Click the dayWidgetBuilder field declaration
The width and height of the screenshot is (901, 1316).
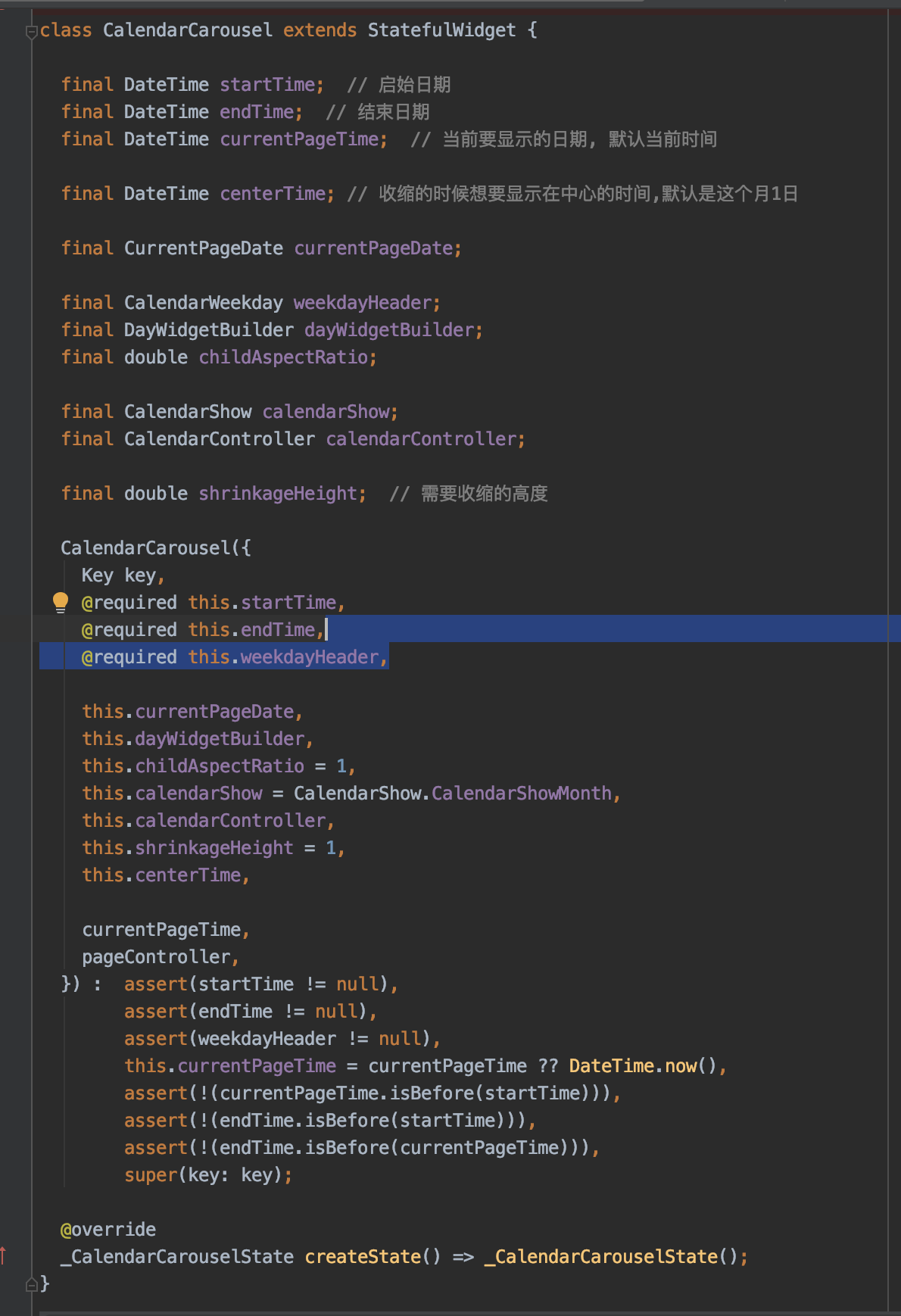[x=272, y=330]
